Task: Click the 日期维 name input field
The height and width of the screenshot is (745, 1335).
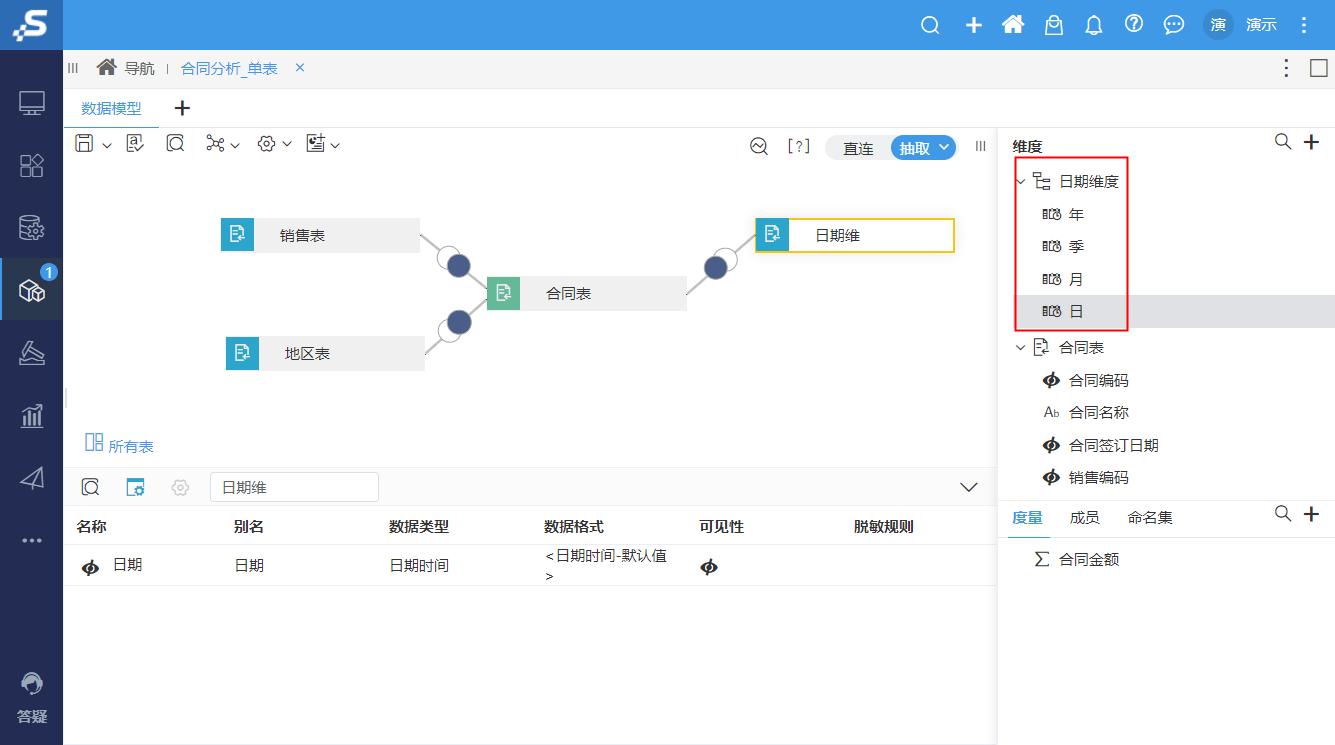Action: [x=294, y=487]
